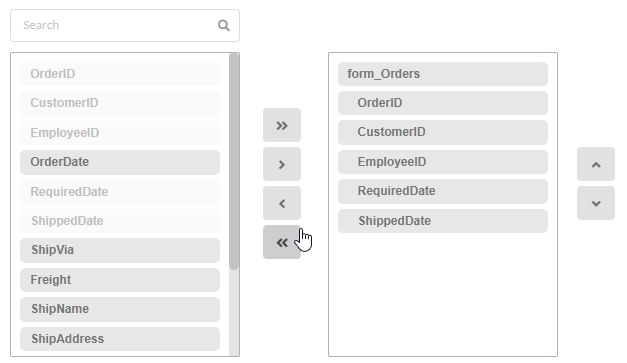
Task: Focus the Search input field
Action: (x=125, y=26)
